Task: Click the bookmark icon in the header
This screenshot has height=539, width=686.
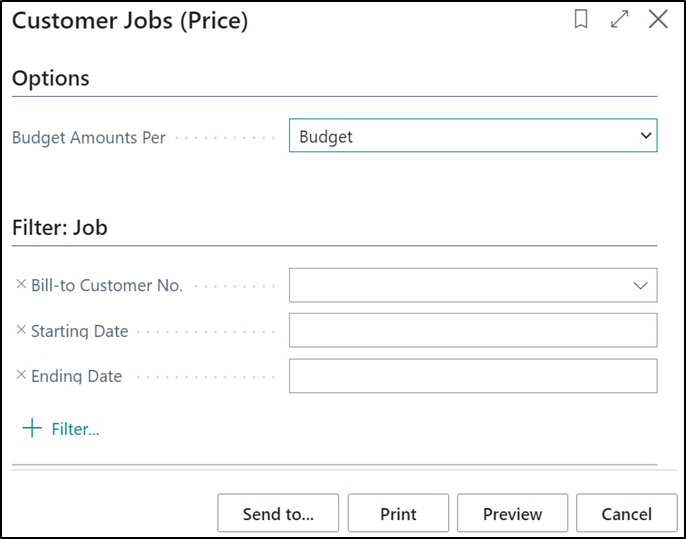Action: point(581,19)
